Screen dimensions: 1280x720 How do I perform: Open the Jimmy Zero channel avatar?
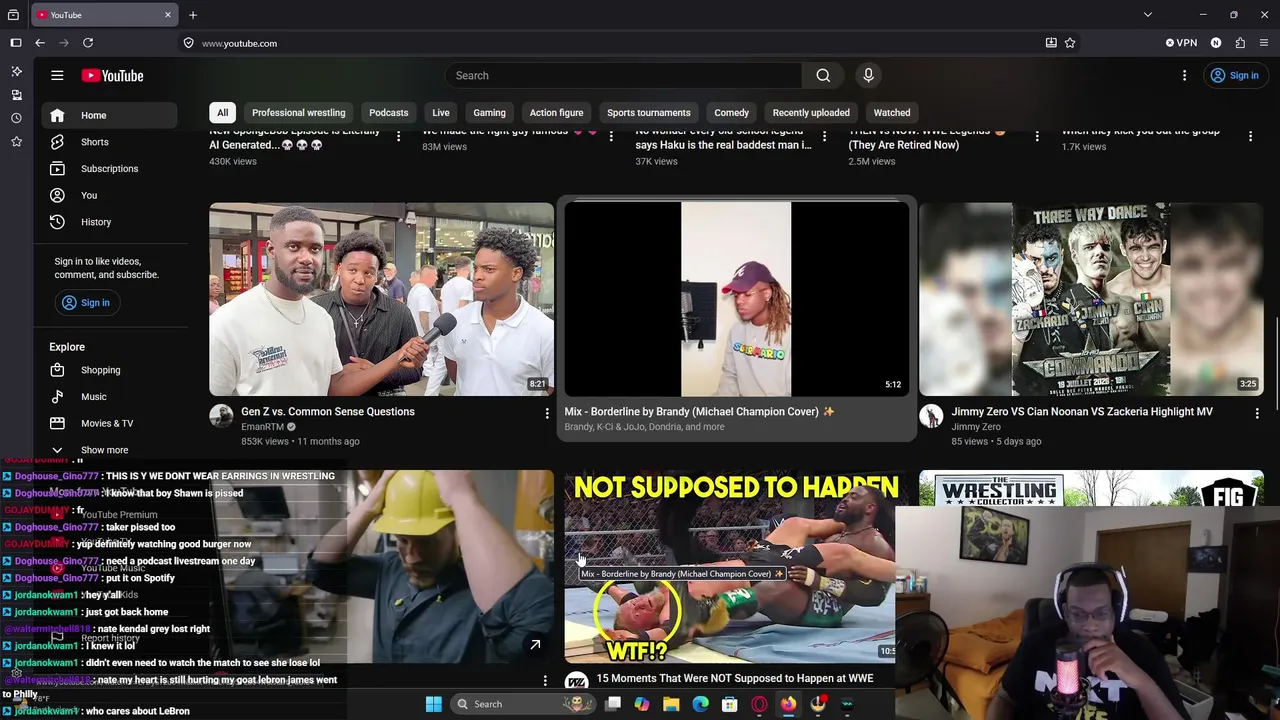tap(931, 416)
